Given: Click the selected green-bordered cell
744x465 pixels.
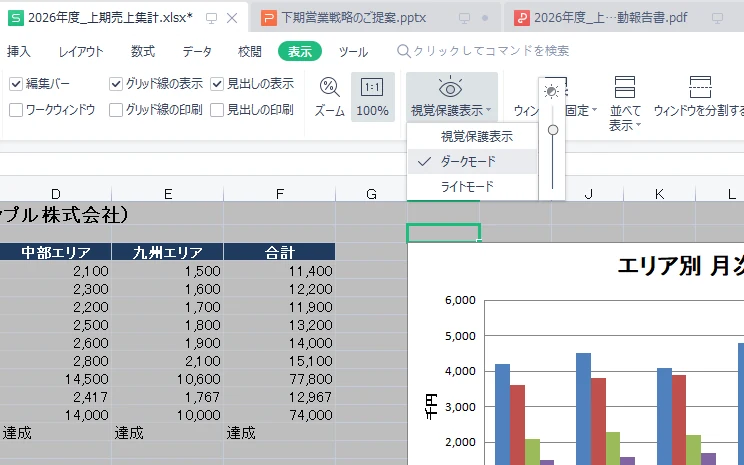Looking at the screenshot, I should [x=444, y=233].
